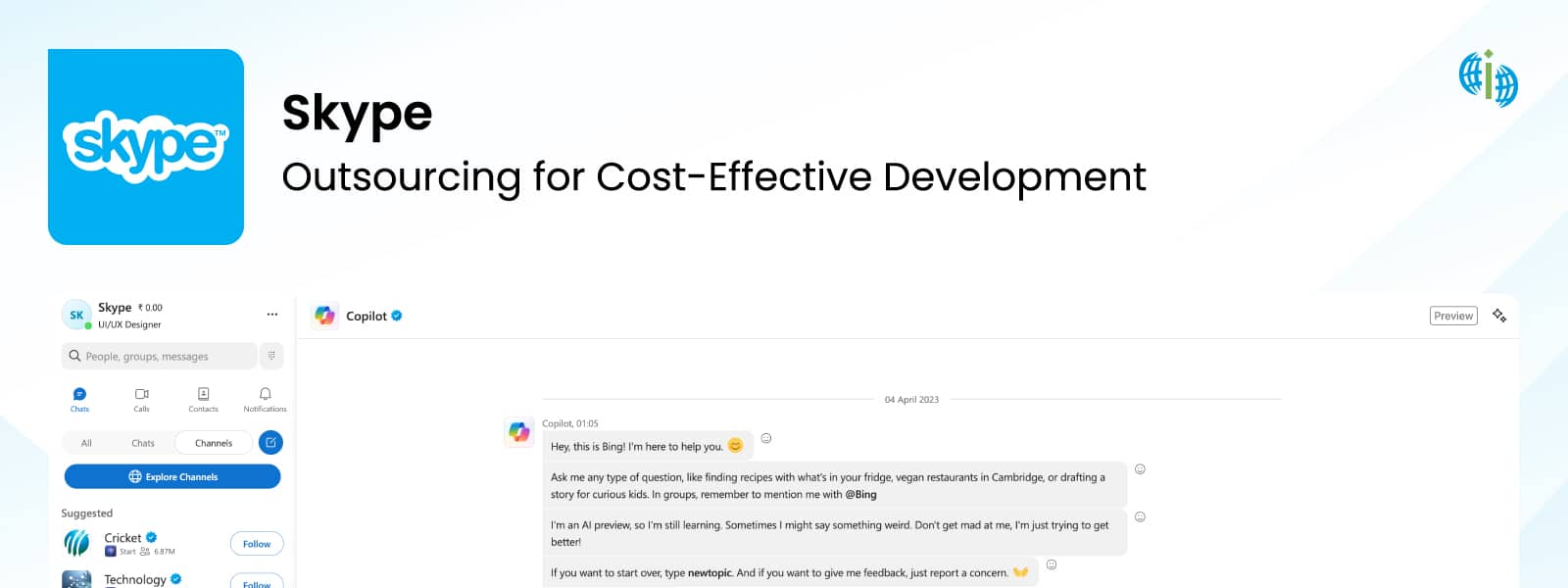
Task: Click the "I'm an AI preview" message
Action: (835, 533)
